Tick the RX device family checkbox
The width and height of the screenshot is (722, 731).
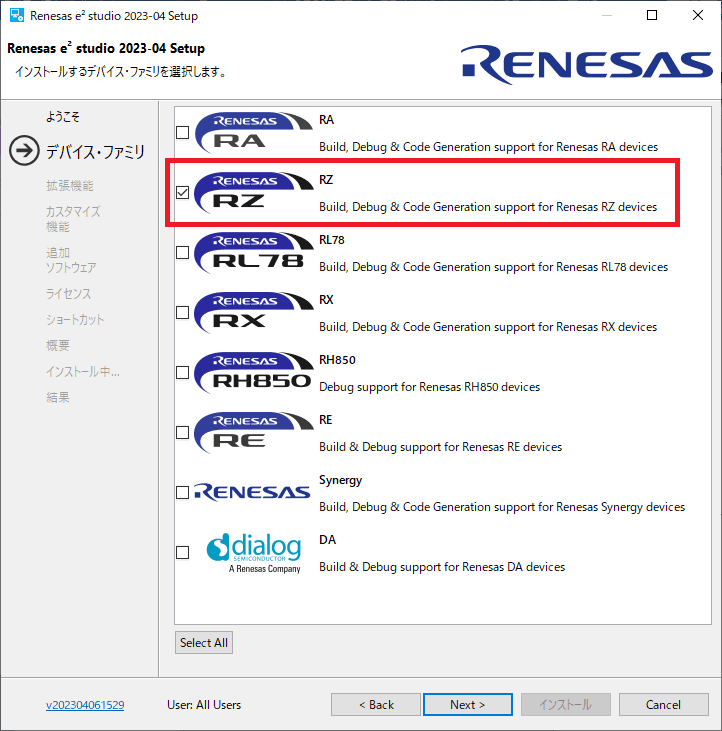[x=183, y=312]
